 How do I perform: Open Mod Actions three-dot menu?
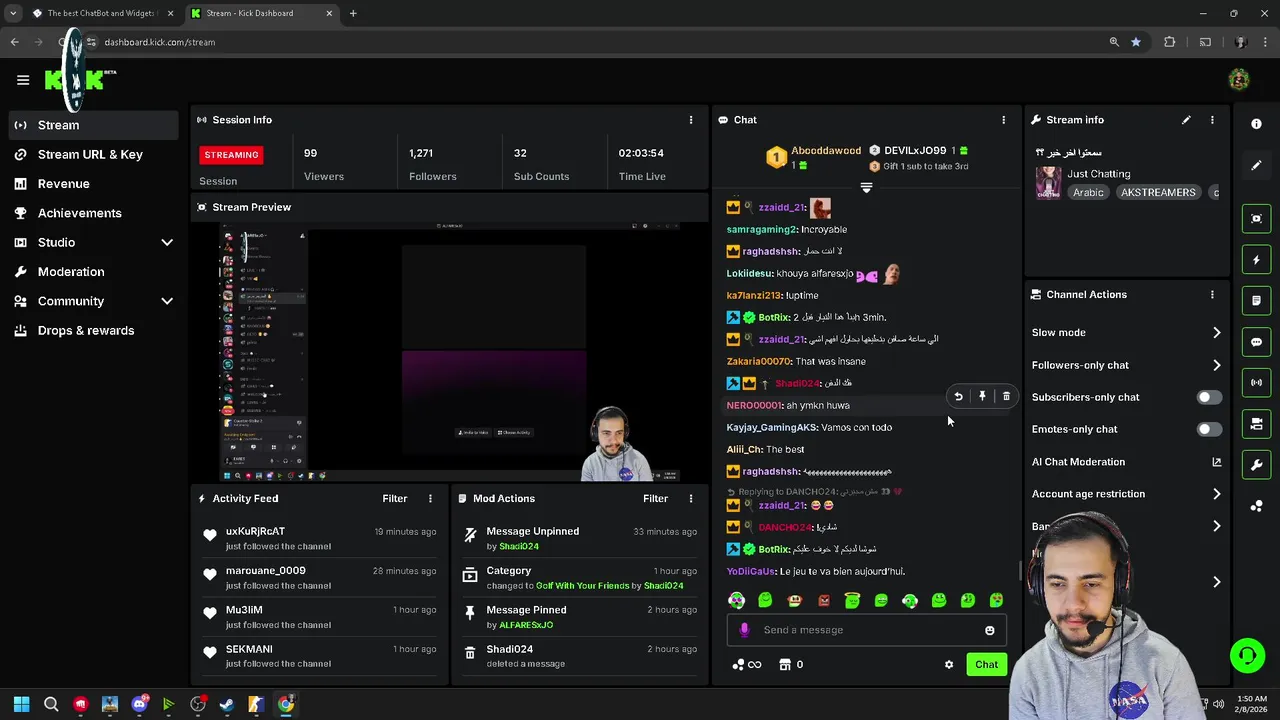click(690, 499)
